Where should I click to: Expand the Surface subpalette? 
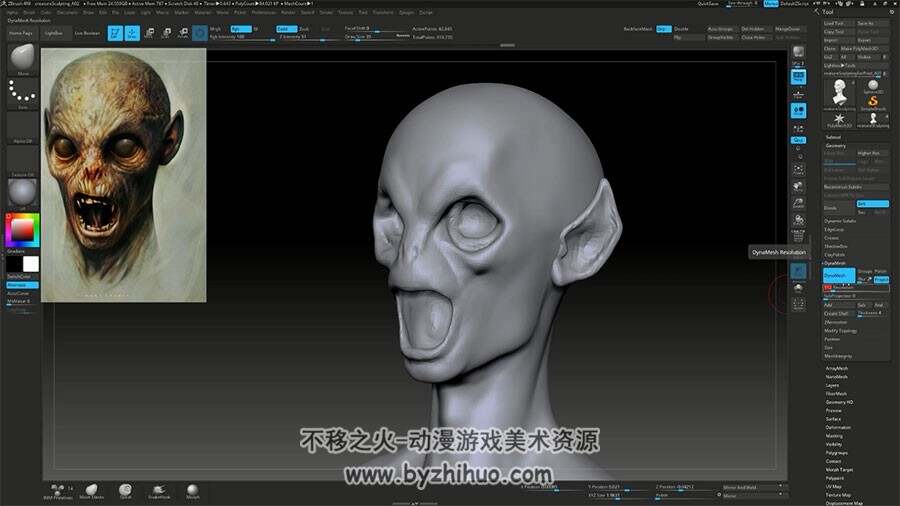click(x=833, y=419)
